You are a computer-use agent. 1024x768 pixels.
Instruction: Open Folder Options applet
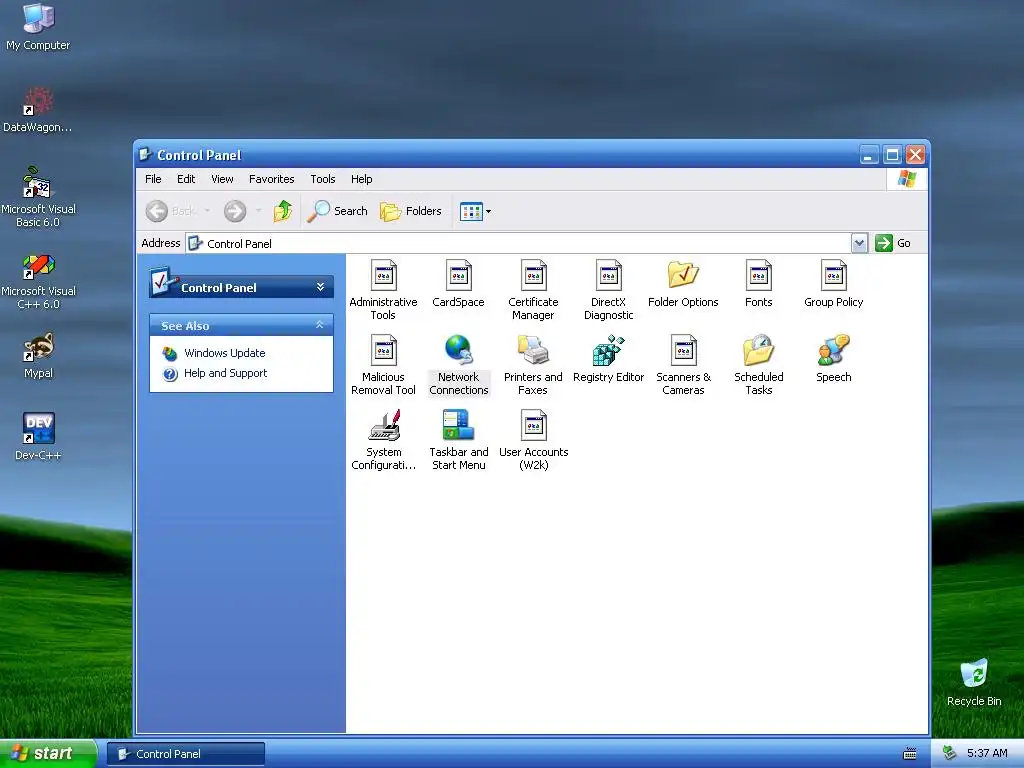683,283
